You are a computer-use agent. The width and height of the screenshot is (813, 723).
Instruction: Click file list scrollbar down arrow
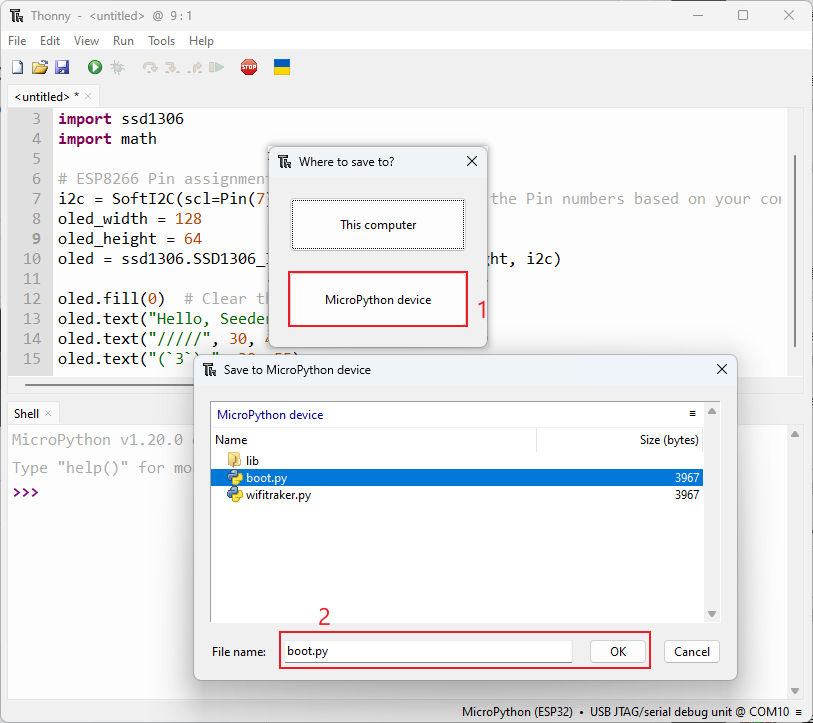point(712,614)
